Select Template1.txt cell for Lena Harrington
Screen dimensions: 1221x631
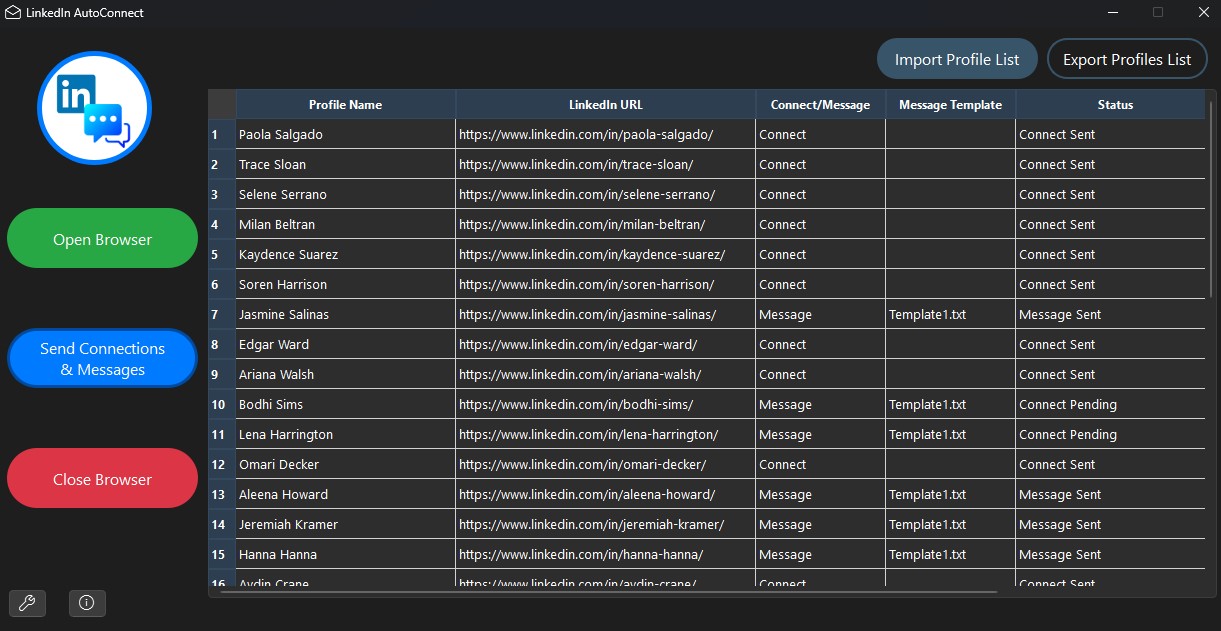[950, 435]
